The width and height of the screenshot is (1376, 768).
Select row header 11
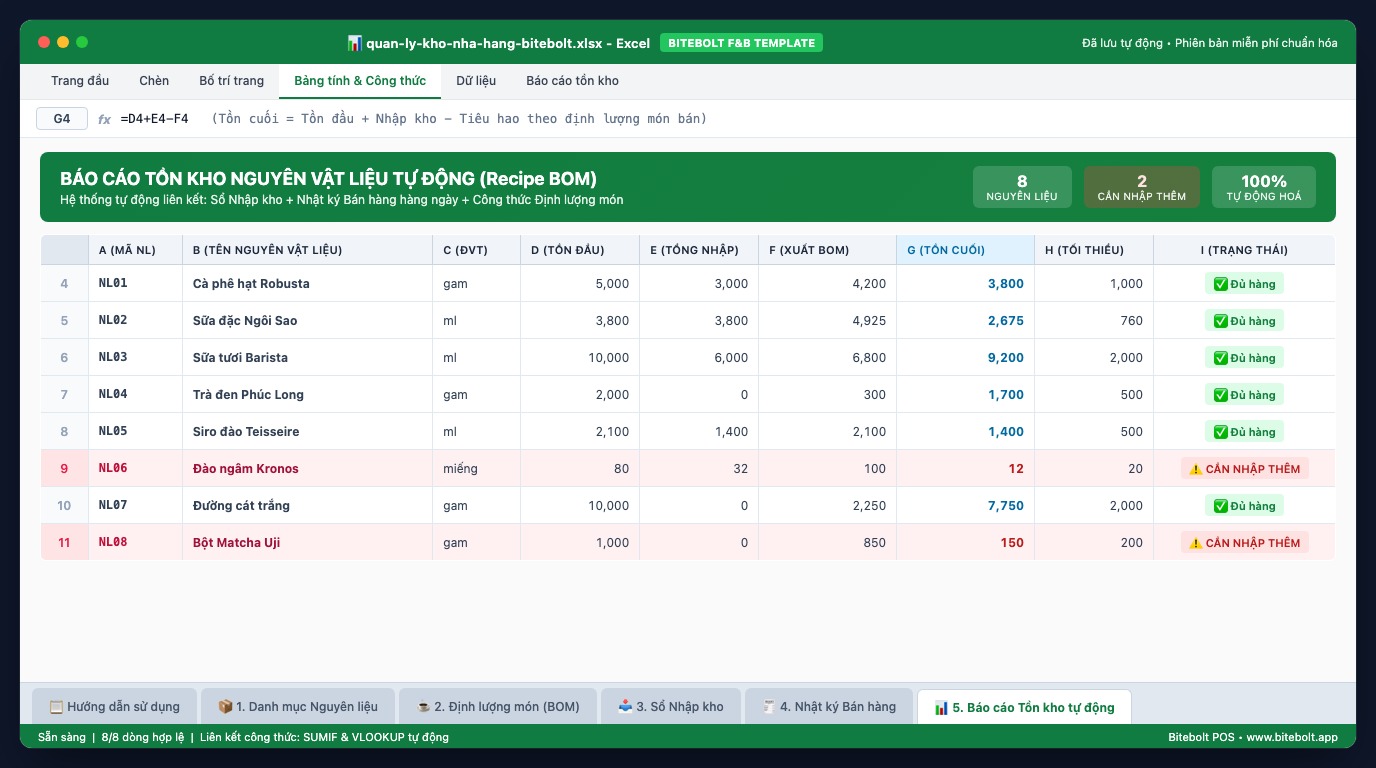point(65,542)
